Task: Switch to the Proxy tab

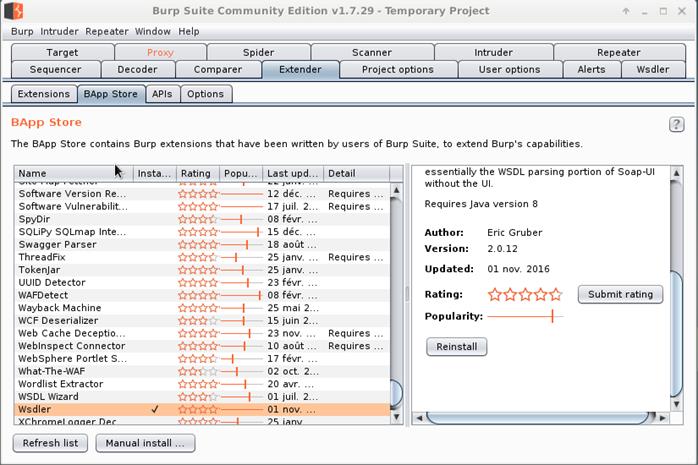Action: (x=160, y=52)
